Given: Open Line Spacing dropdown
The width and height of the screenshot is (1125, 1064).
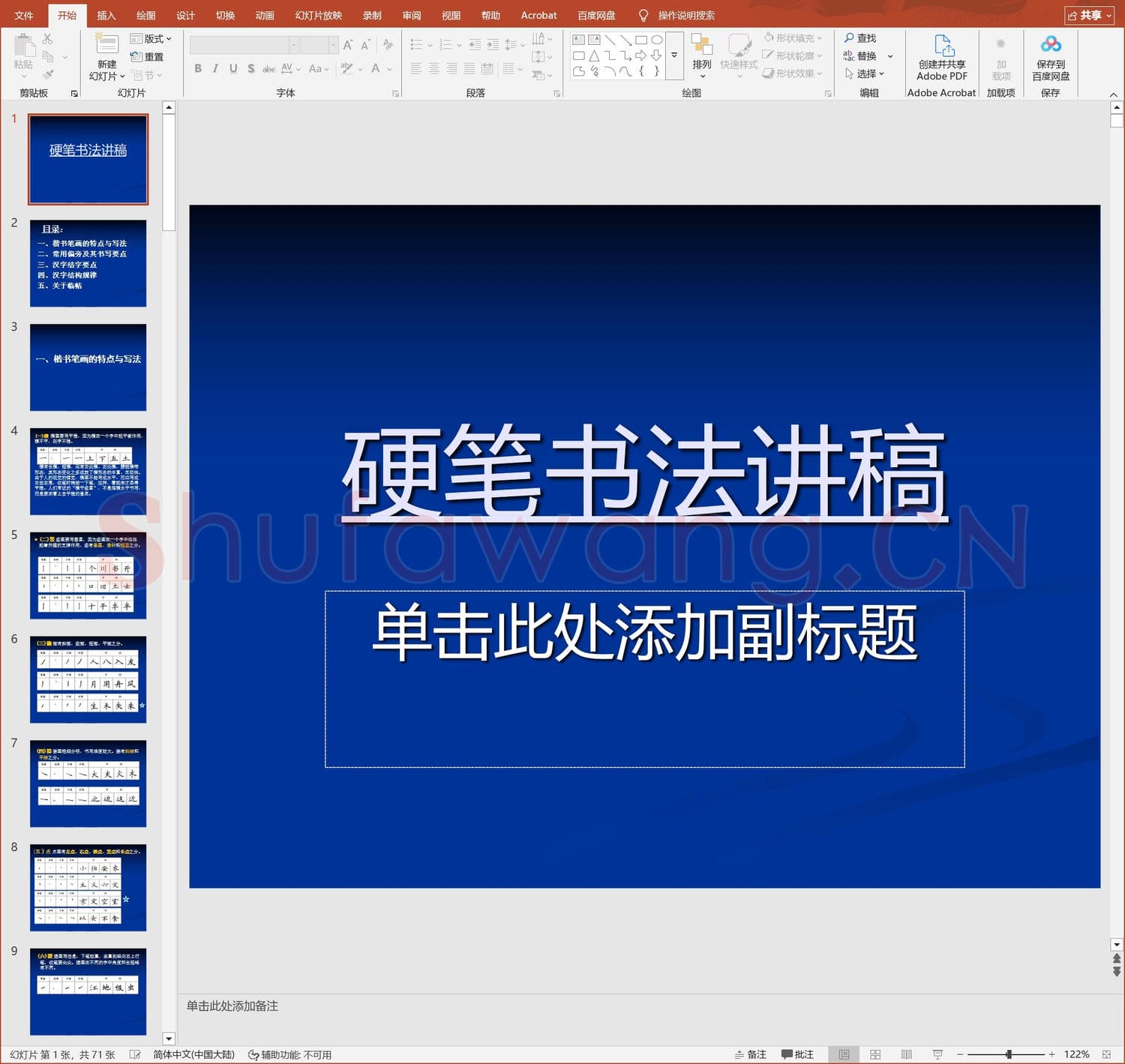Looking at the screenshot, I should coord(514,45).
